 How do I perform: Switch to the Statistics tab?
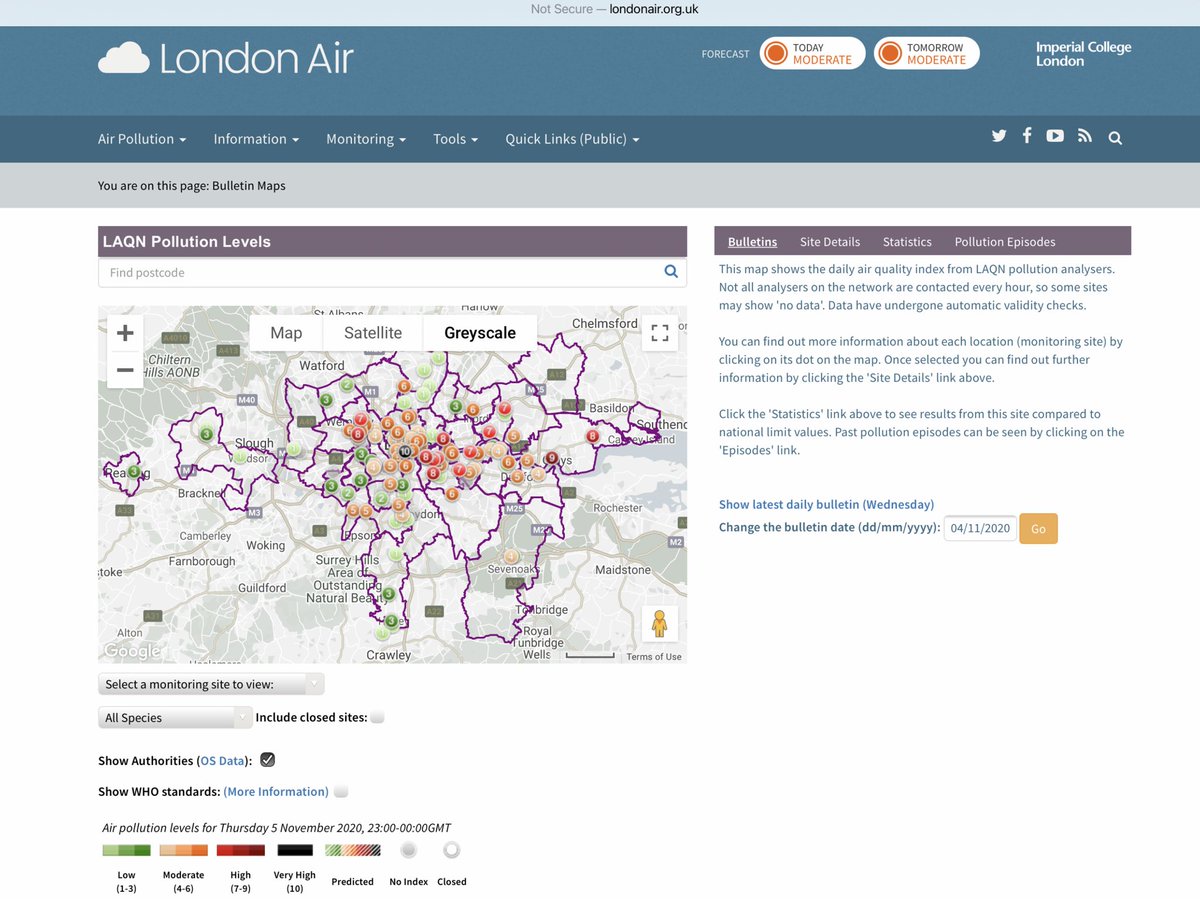907,241
